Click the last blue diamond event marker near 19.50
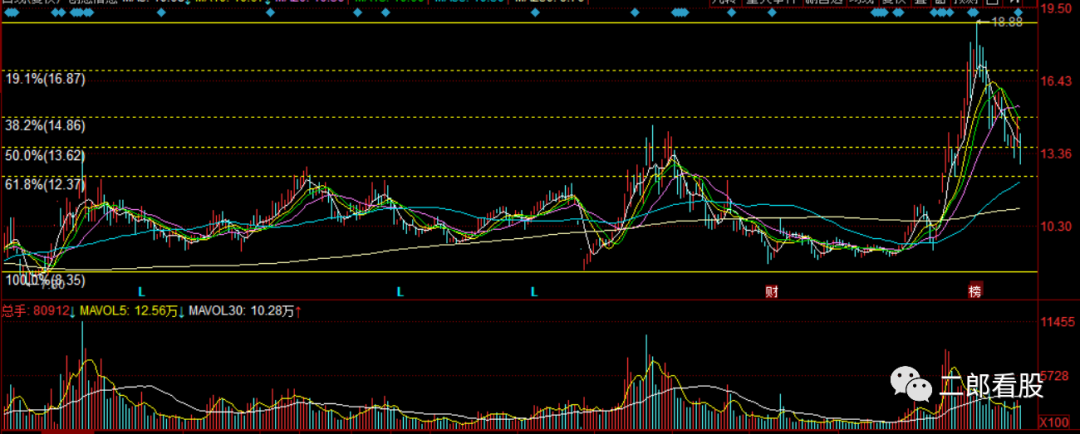This screenshot has width=1080, height=434. tap(1018, 12)
